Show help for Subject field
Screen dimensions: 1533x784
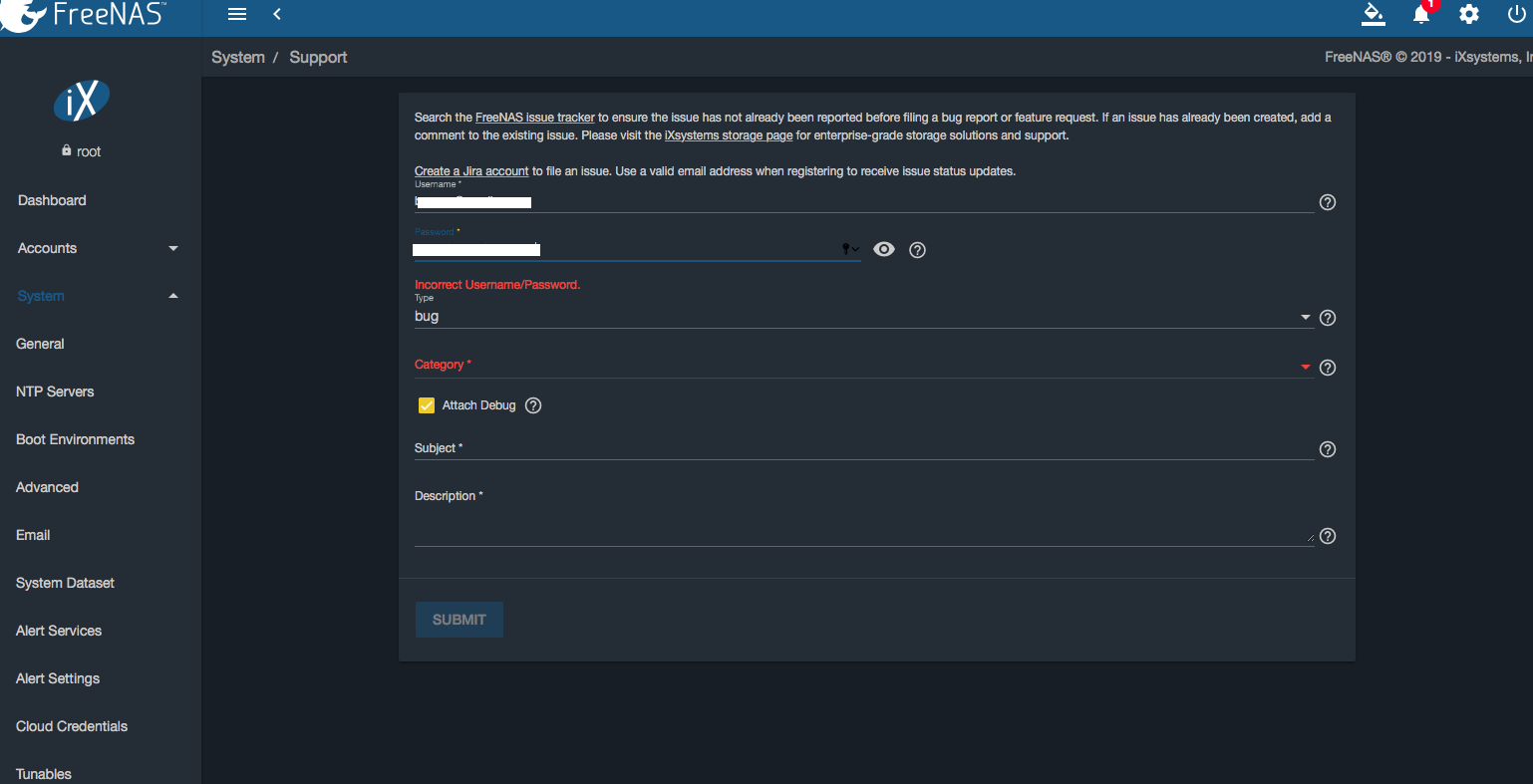[1328, 449]
